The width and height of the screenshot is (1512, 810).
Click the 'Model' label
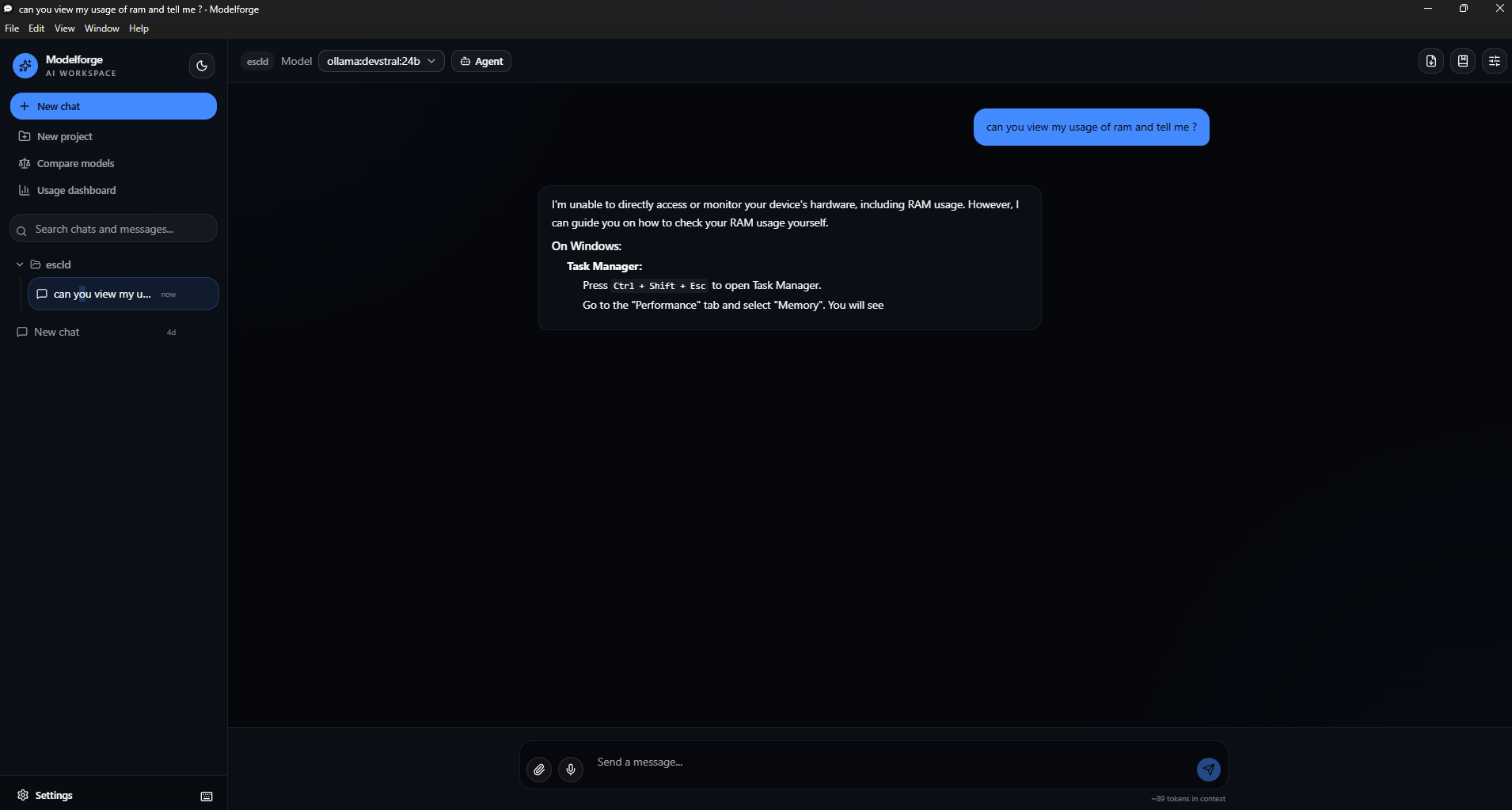[x=296, y=61]
